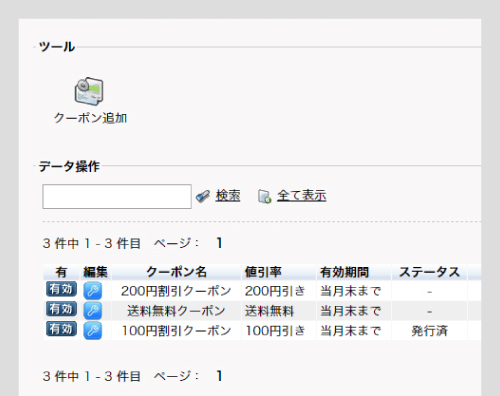Click the クーポン追加 coupon icon
The height and width of the screenshot is (396, 500).
pyautogui.click(x=89, y=91)
